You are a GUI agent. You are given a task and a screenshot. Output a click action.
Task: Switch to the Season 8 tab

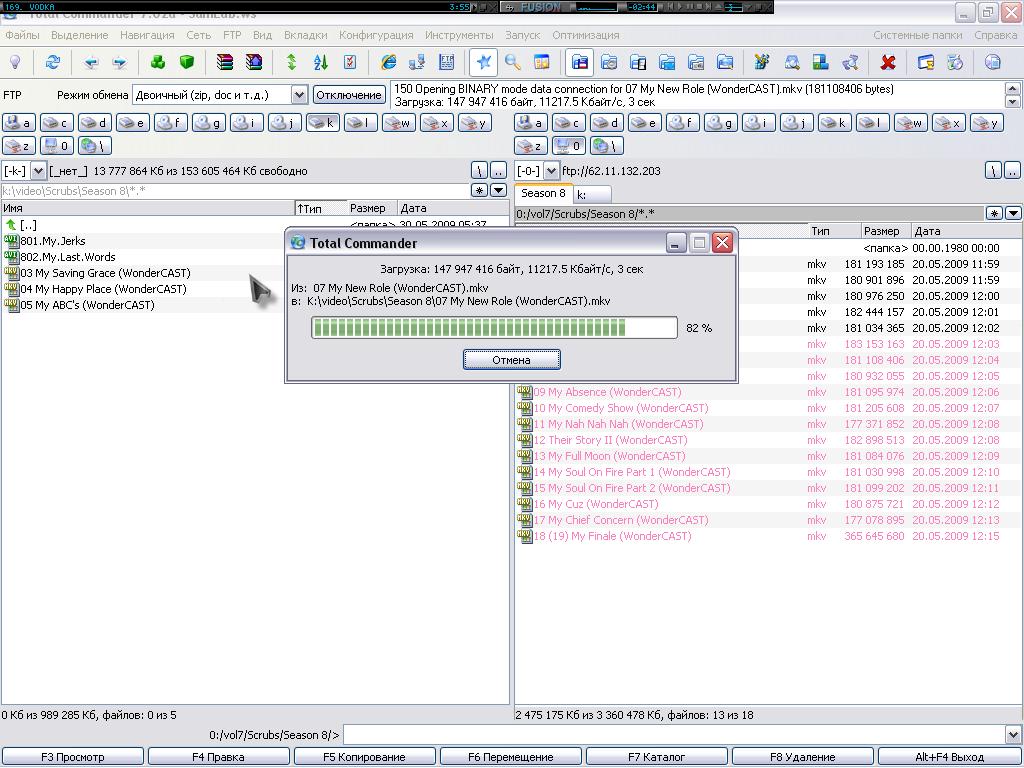[x=543, y=193]
